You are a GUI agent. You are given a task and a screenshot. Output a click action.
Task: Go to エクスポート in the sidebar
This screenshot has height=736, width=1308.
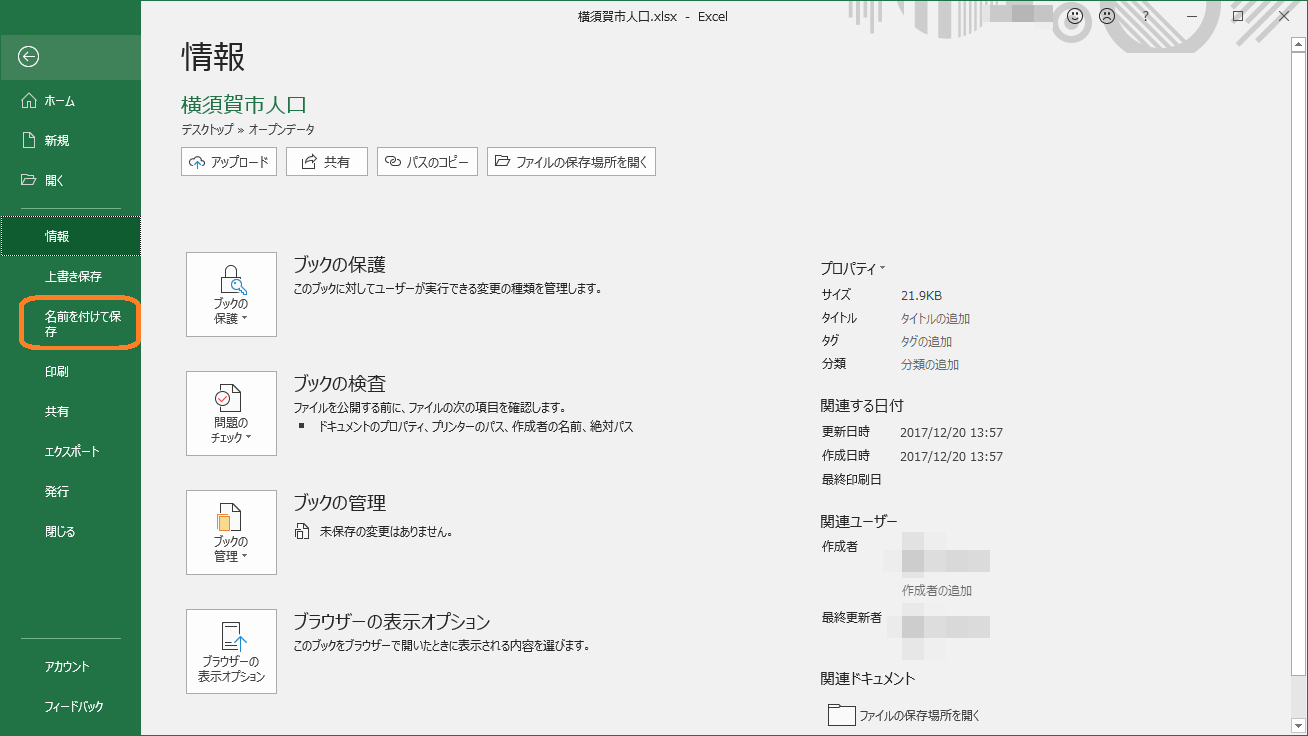72,452
